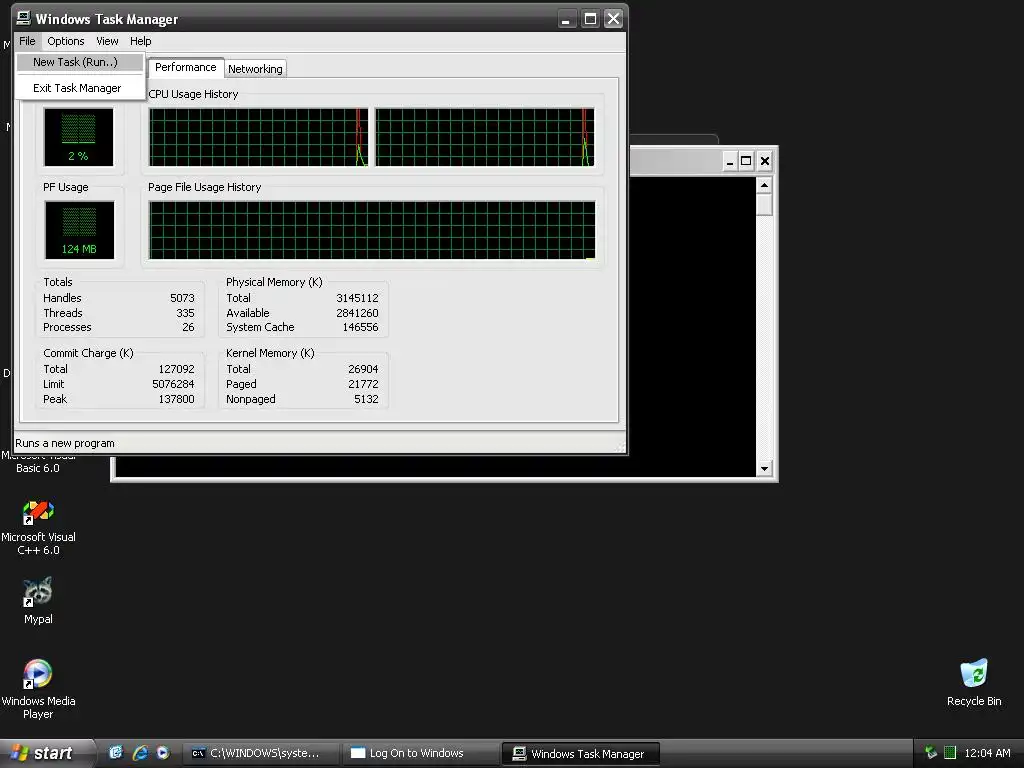Switch to the Networking tab

(x=255, y=69)
